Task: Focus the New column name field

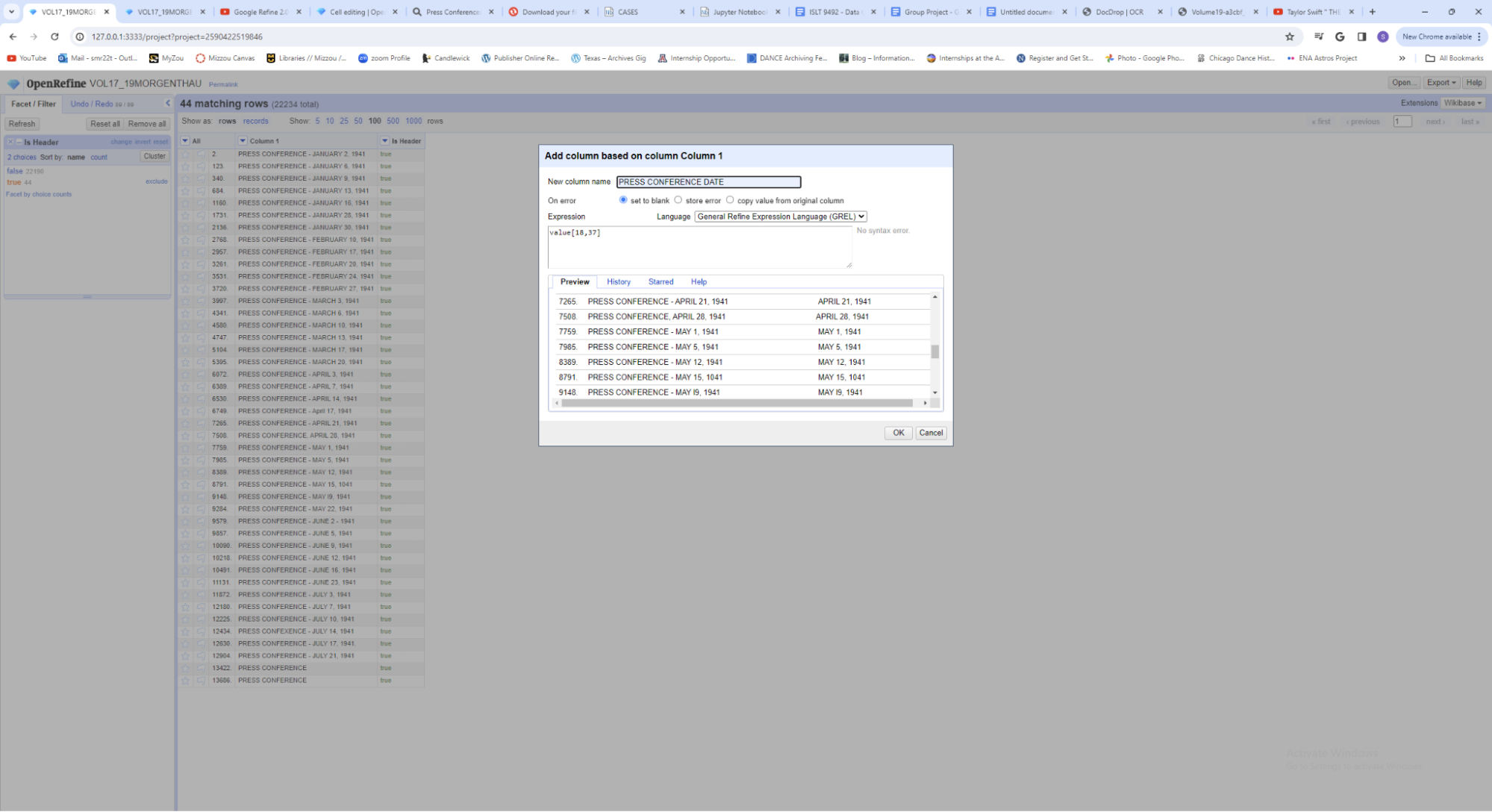Action: 708,182
